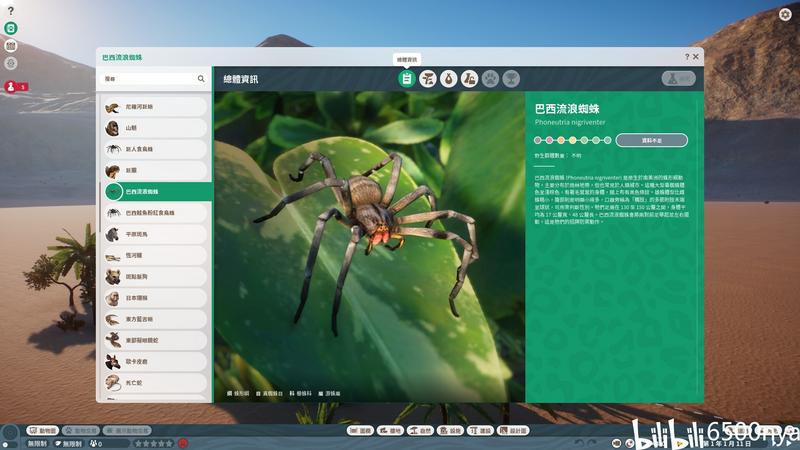Switch to the branch-shaped habitat tab icon
800x450 pixels.
coord(428,79)
